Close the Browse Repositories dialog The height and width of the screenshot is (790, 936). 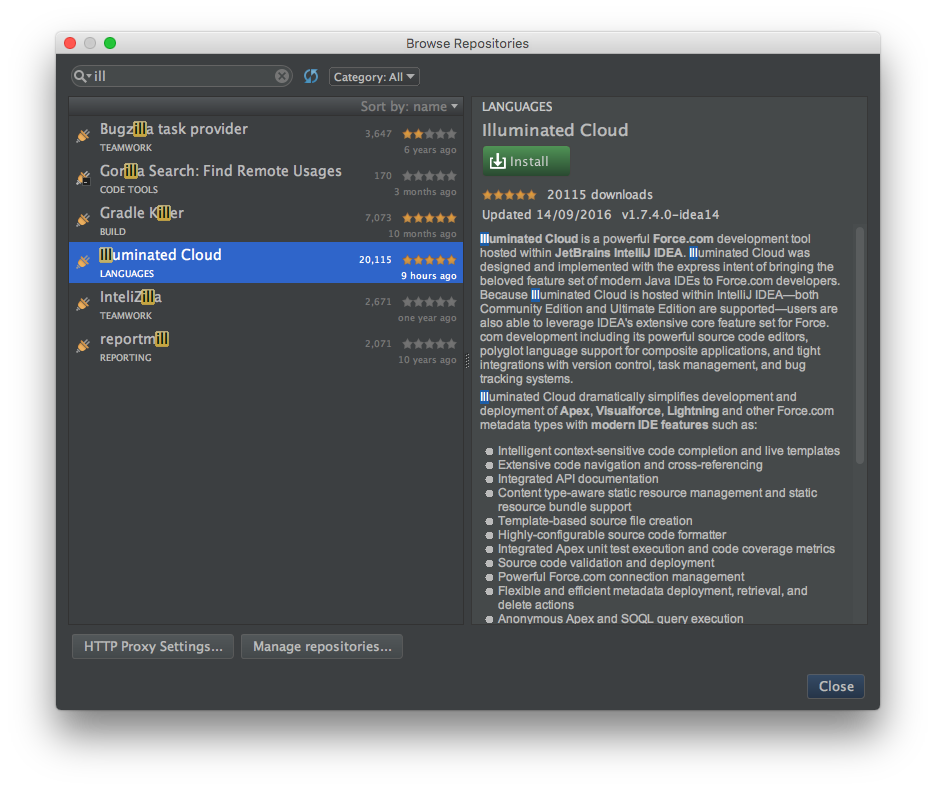click(x=836, y=686)
